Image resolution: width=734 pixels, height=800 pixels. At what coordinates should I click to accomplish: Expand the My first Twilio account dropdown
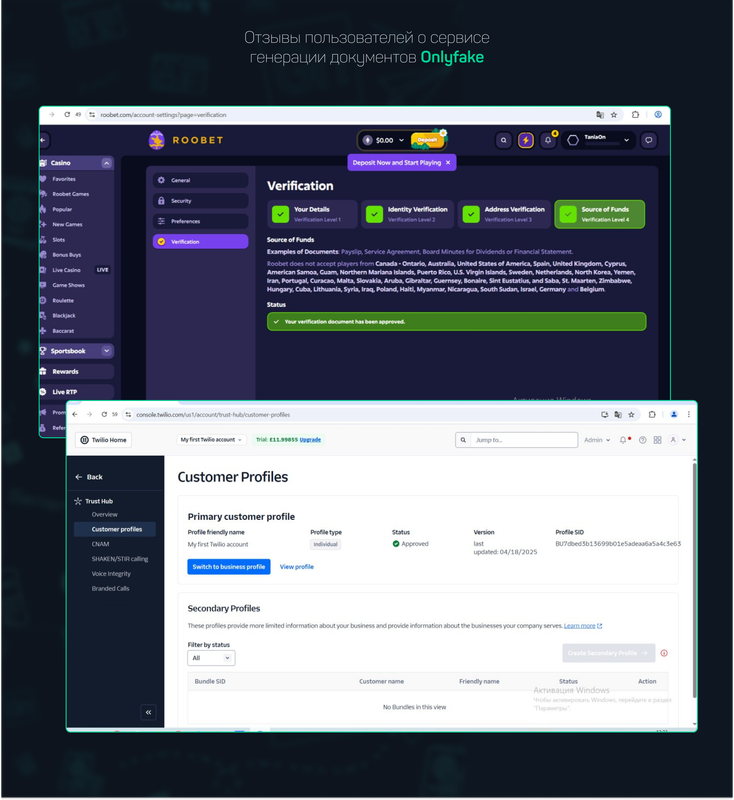209,440
